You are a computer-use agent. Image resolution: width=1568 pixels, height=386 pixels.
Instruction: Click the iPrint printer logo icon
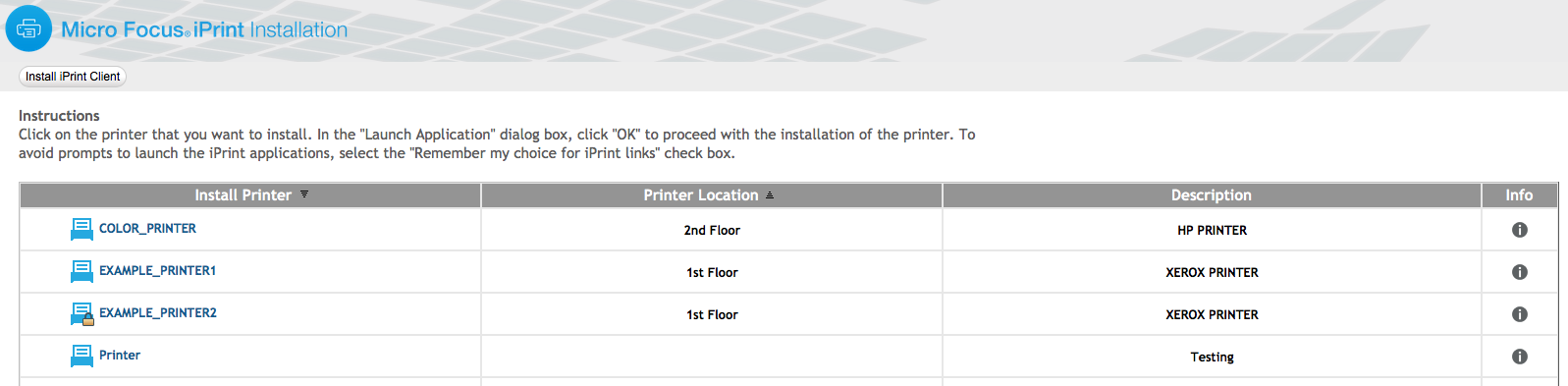[x=28, y=28]
